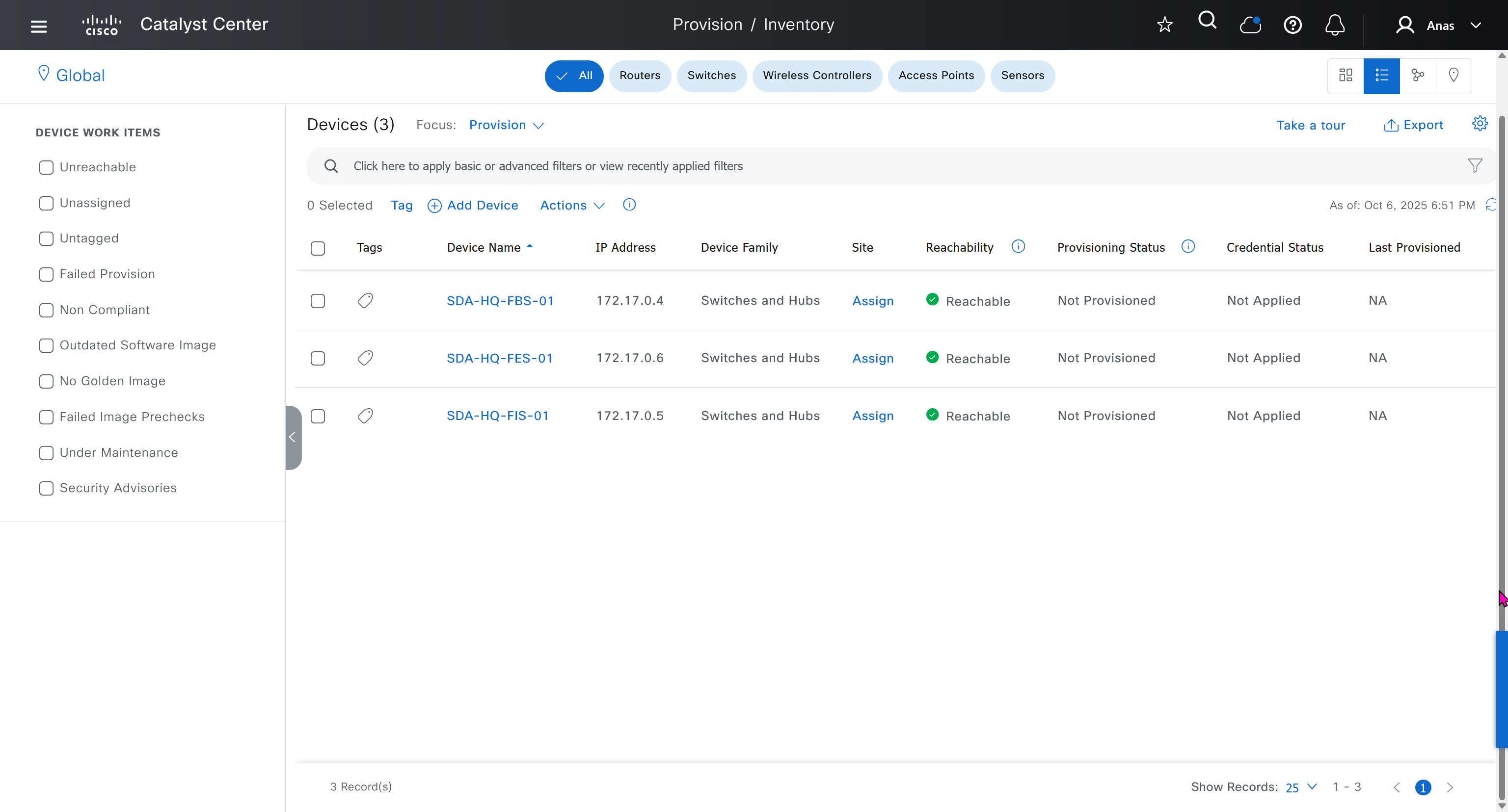Open table settings gear icon
The height and width of the screenshot is (812, 1508).
1480,124
